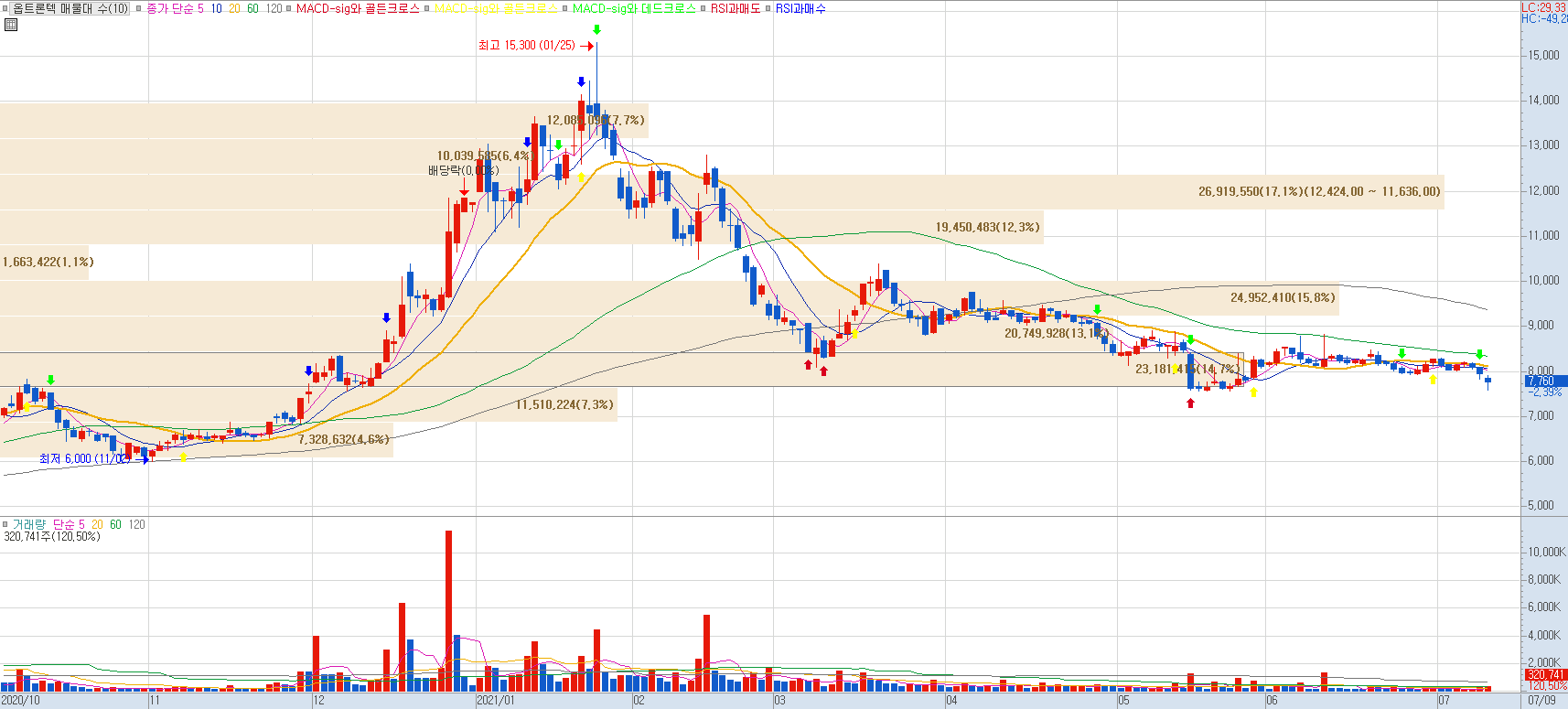Toggle the marker before yellow MACD-sig와 골든크로스
Viewport: 1568px width, 709px height.
tap(426, 8)
